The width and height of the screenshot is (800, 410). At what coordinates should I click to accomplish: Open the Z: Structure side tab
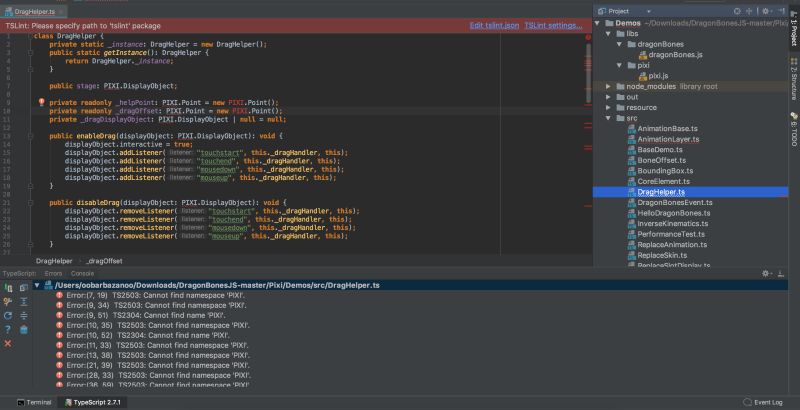tap(794, 79)
